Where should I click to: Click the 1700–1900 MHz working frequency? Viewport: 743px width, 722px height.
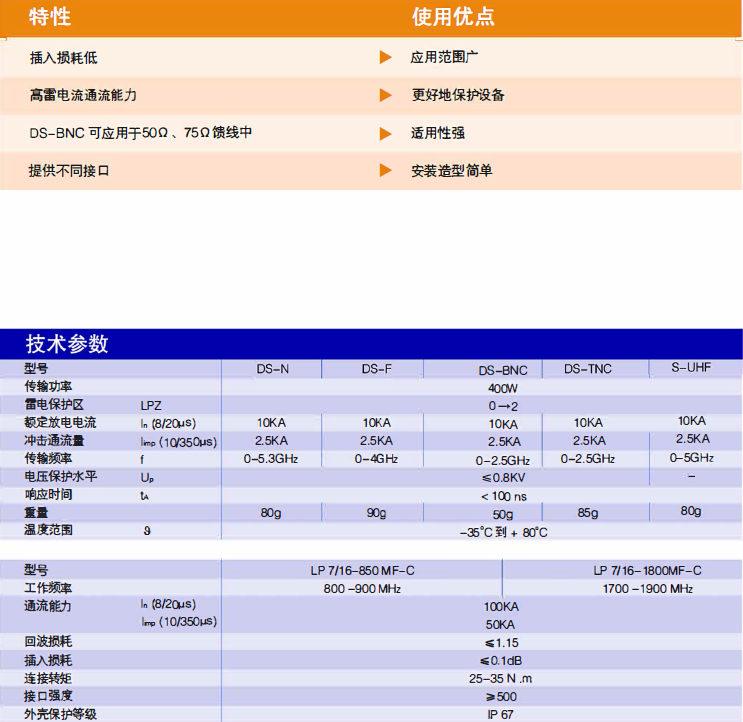648,589
